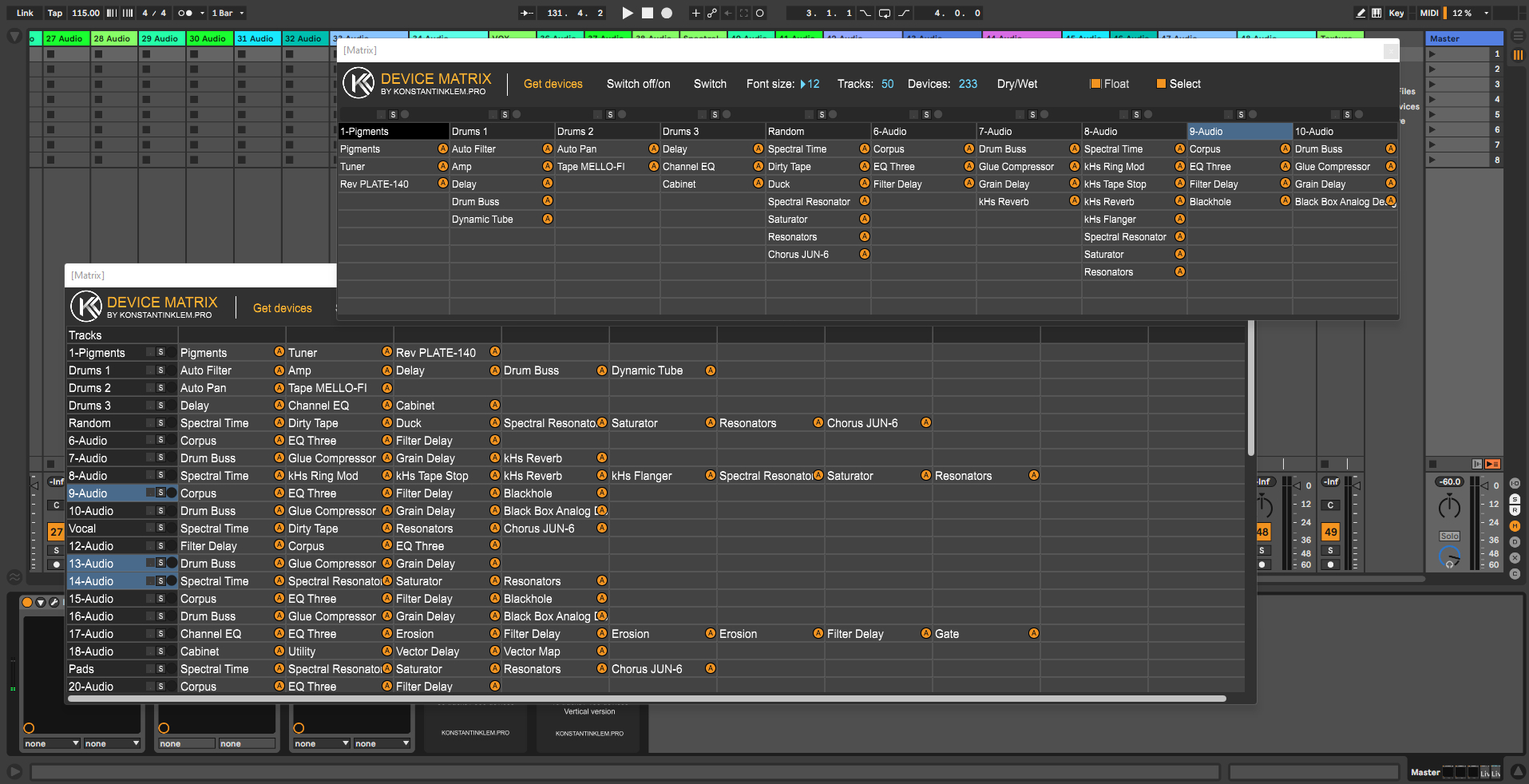The image size is (1529, 784).
Task: Open the first 'none' dropdown in device panel
Action: (51, 743)
